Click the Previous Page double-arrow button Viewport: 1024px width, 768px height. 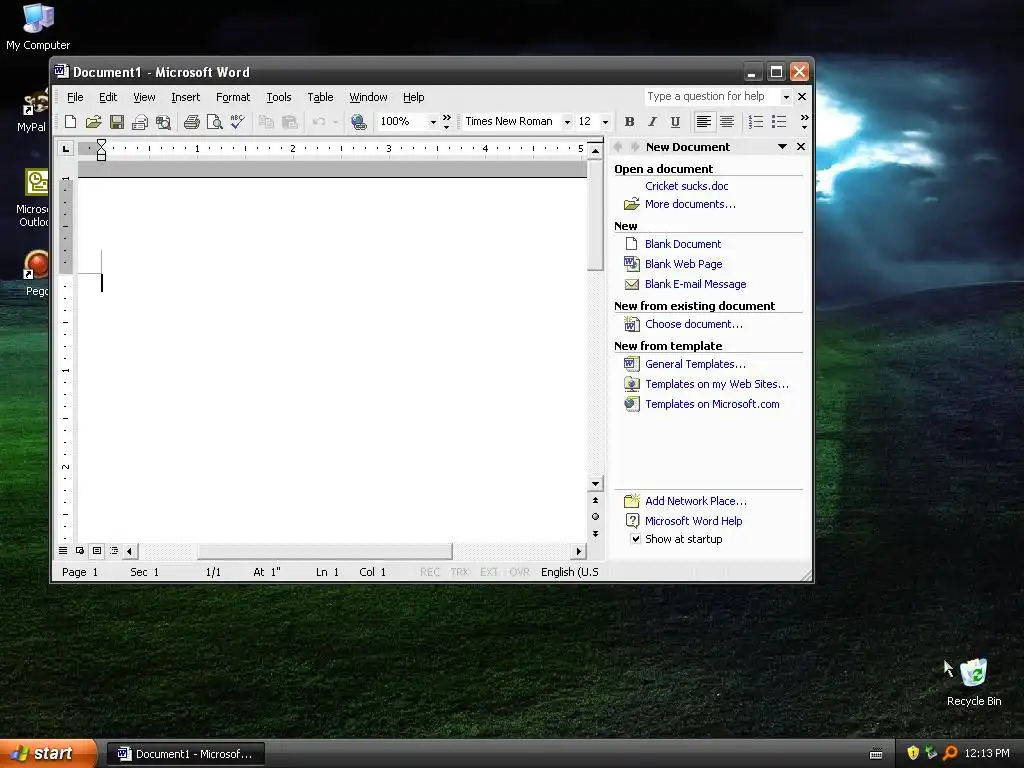[x=595, y=500]
